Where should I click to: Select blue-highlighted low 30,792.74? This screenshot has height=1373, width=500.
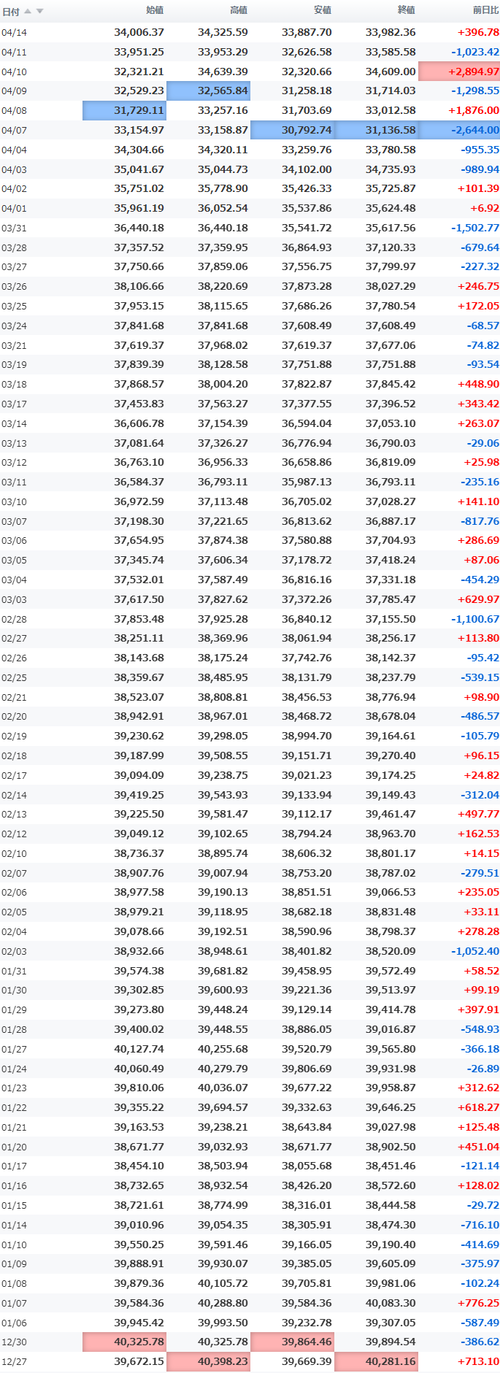[292, 130]
